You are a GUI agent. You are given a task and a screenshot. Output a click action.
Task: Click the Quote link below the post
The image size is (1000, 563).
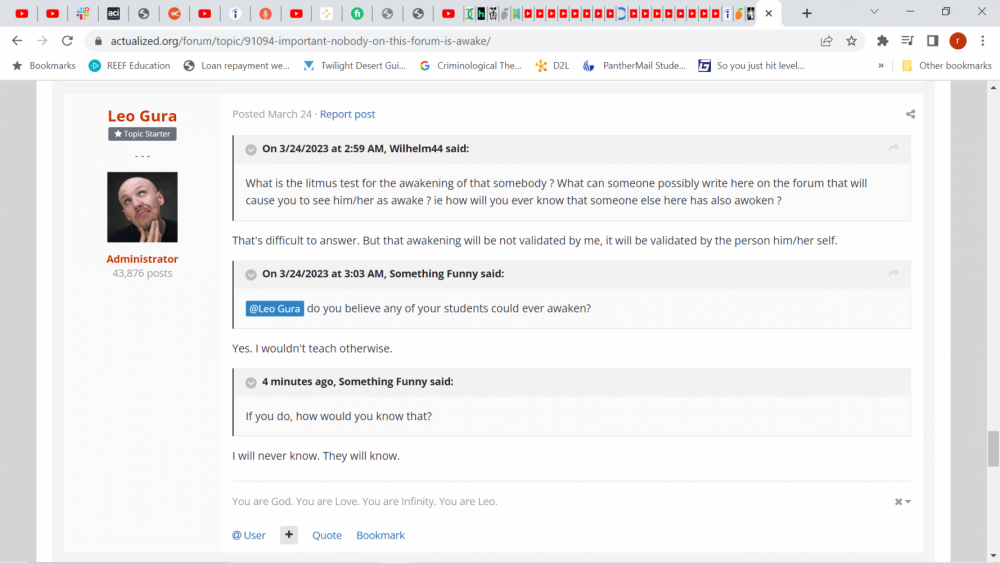[x=327, y=535]
